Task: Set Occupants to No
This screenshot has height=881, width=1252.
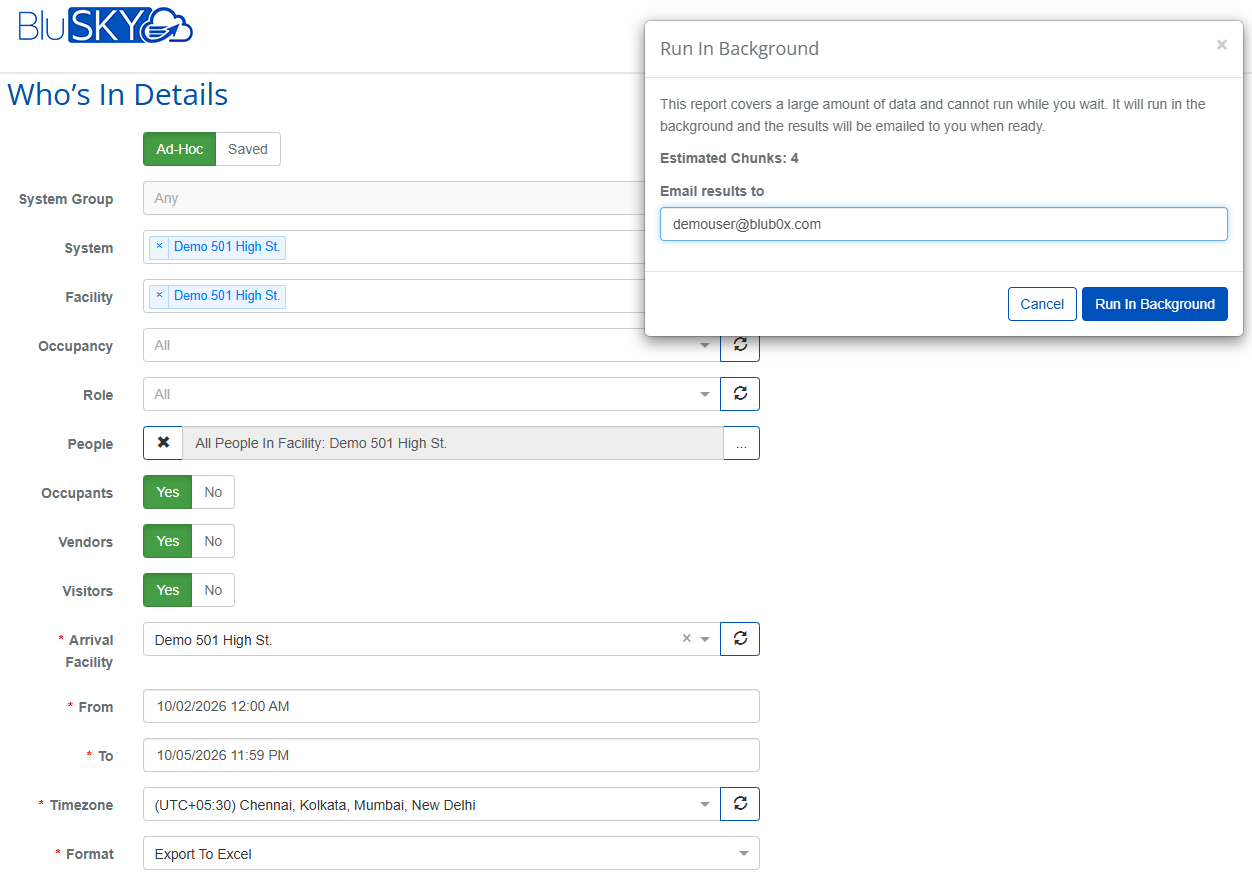Action: [213, 492]
